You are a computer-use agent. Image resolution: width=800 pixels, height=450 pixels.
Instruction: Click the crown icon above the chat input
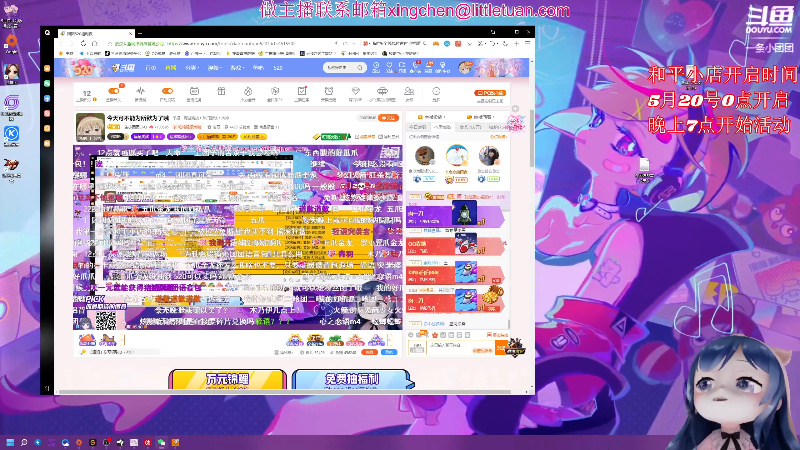tap(435, 335)
